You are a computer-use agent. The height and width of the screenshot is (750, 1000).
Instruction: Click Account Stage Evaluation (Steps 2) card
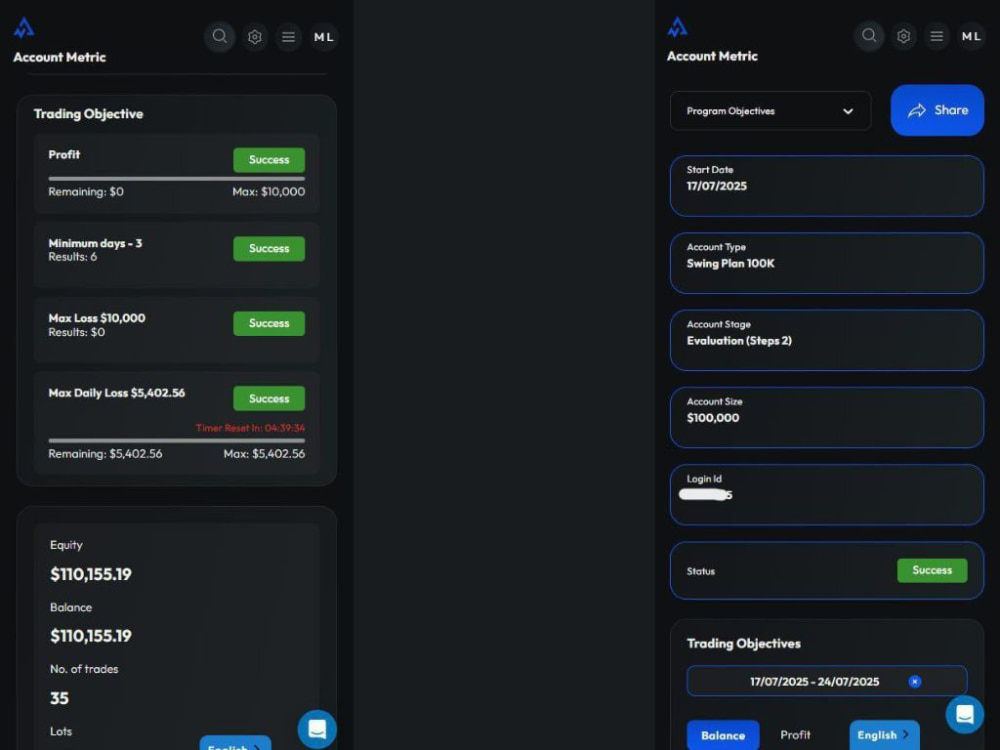coord(827,340)
